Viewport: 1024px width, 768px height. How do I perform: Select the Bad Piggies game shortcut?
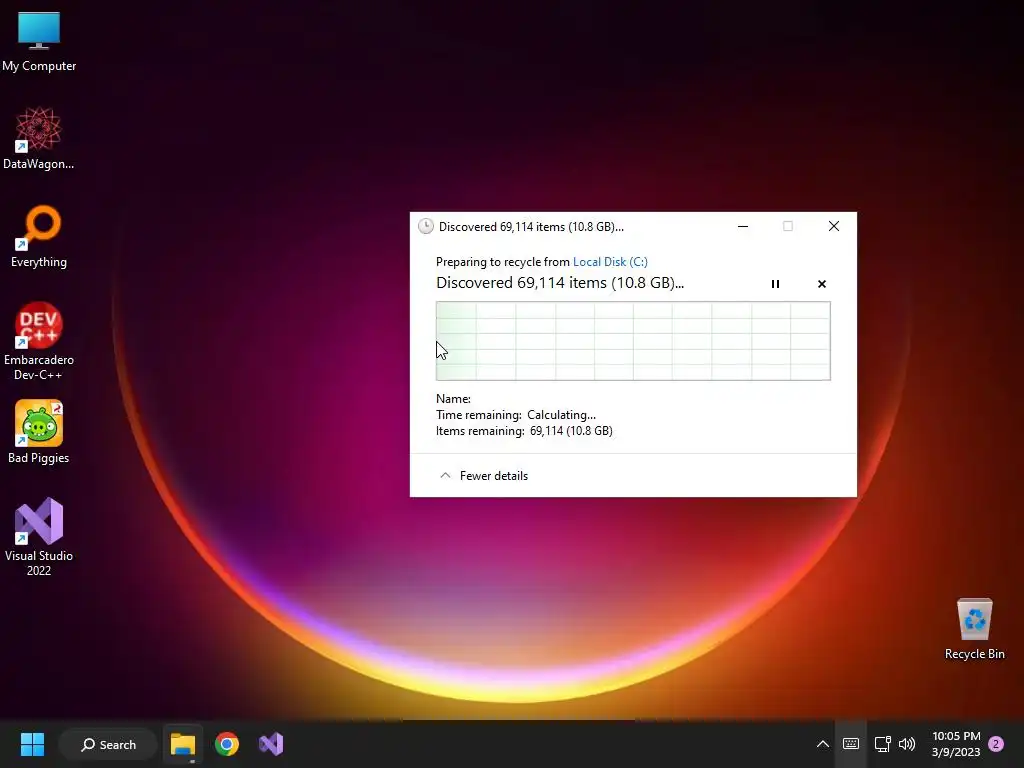coord(39,432)
